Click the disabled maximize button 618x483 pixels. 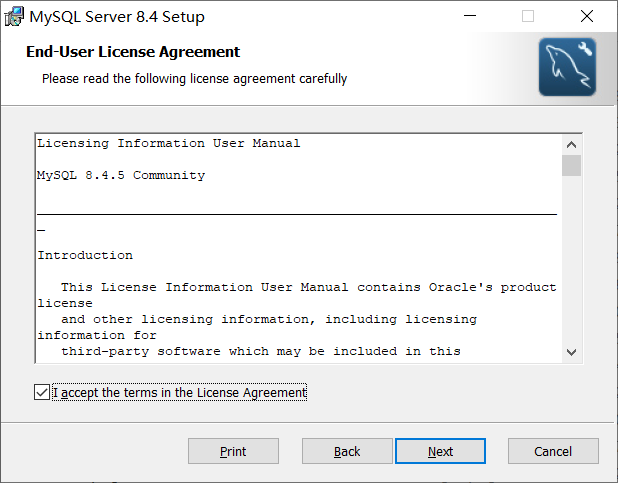click(528, 16)
